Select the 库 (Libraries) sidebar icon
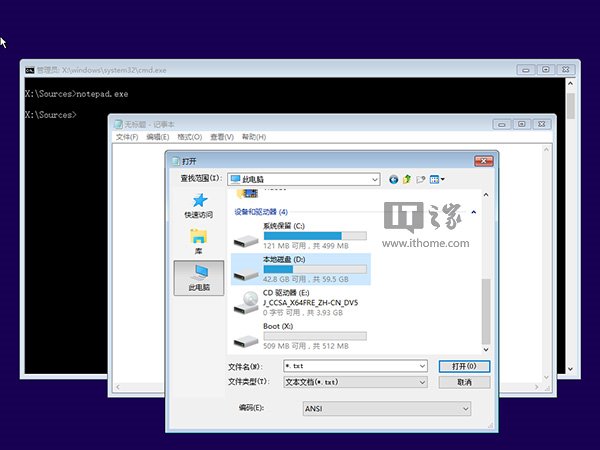Image resolution: width=600 pixels, height=450 pixels. click(x=198, y=240)
